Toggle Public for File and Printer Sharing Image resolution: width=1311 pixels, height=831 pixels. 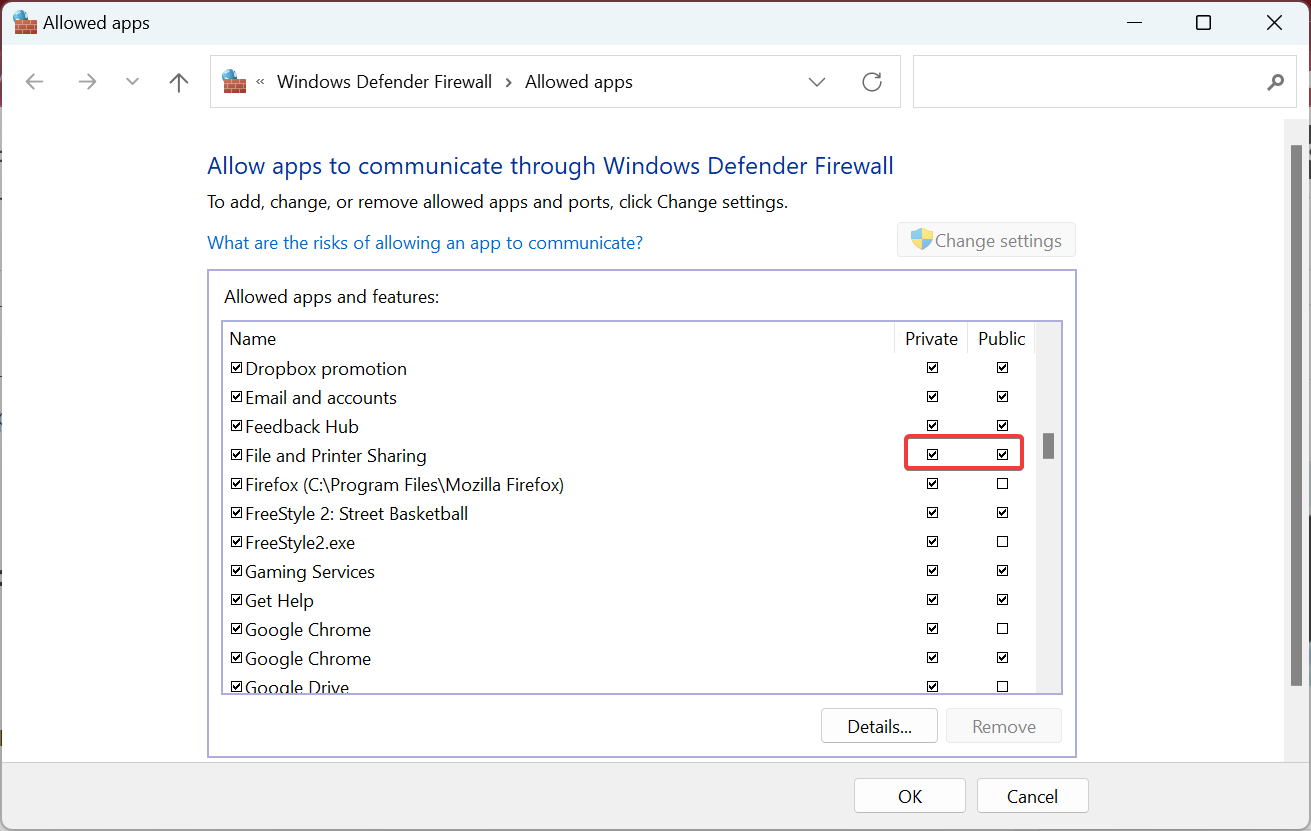pos(1003,455)
